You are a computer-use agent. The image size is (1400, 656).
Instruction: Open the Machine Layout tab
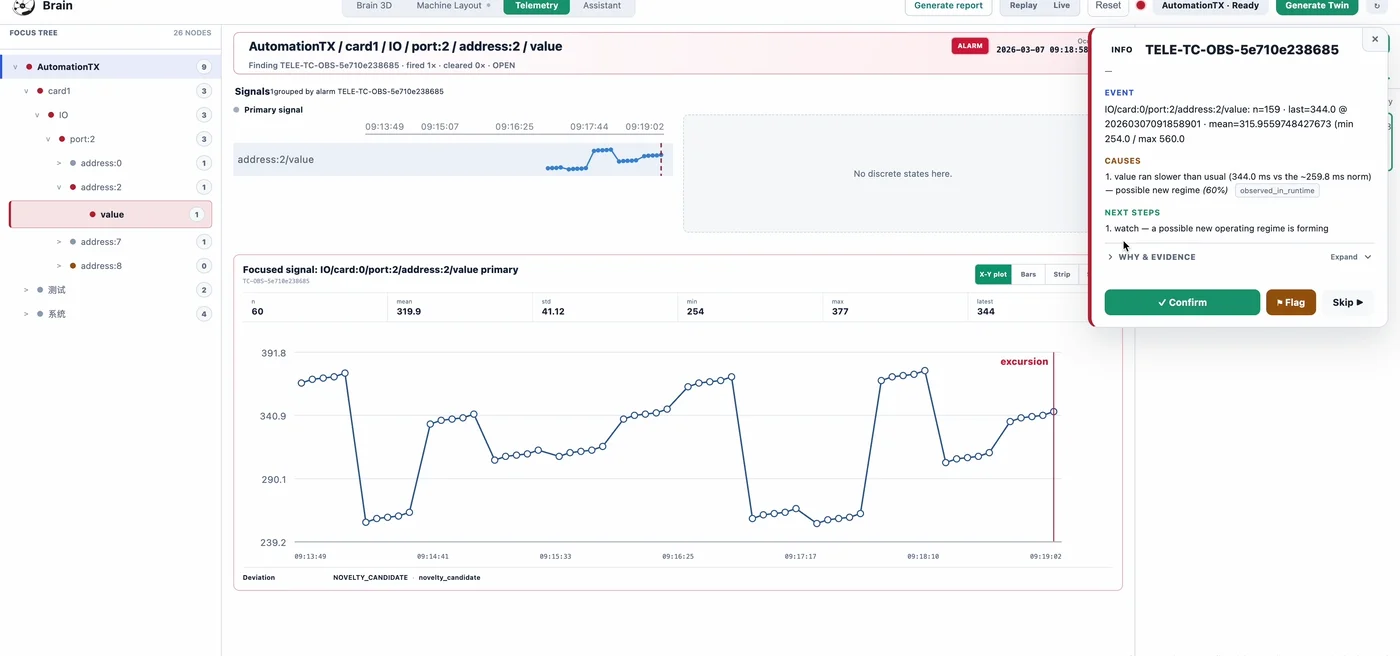453,6
